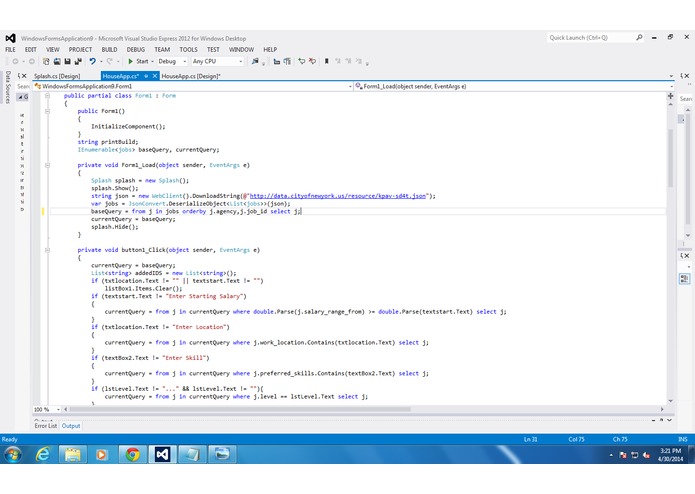Click the INS indicator in status bar

pos(683,439)
